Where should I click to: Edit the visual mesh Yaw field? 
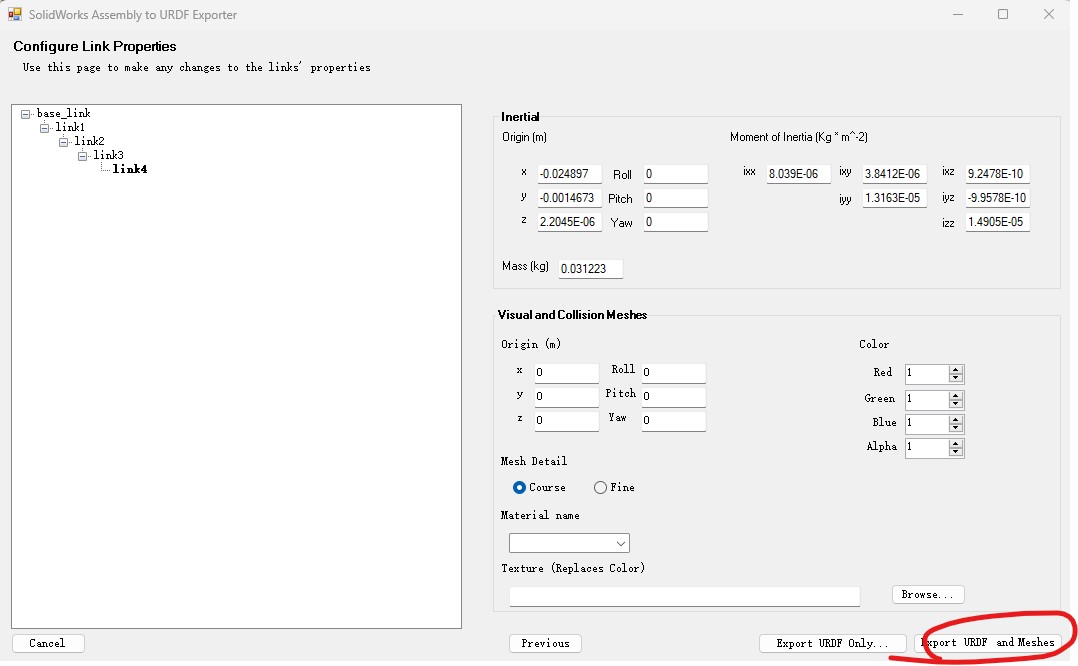tap(674, 421)
